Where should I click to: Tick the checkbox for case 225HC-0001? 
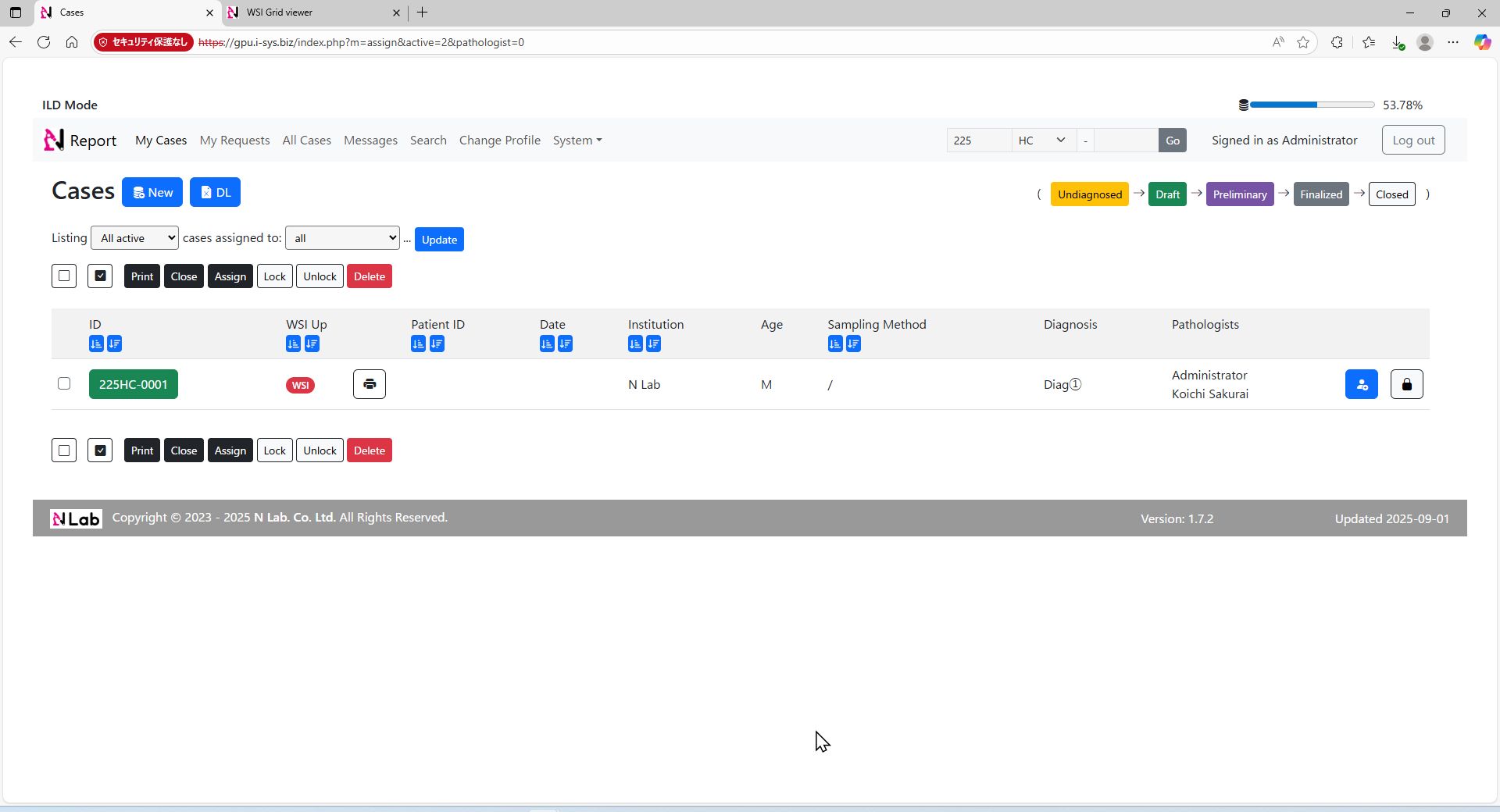coord(64,383)
